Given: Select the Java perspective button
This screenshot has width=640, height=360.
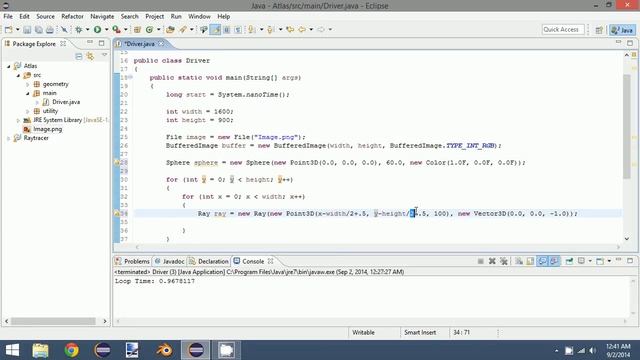Looking at the screenshot, I should 622,30.
